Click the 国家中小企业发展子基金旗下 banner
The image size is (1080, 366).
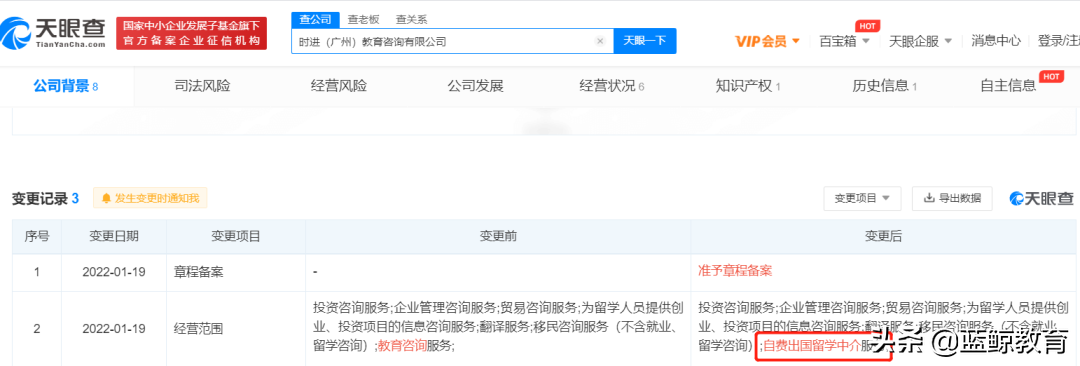191,33
